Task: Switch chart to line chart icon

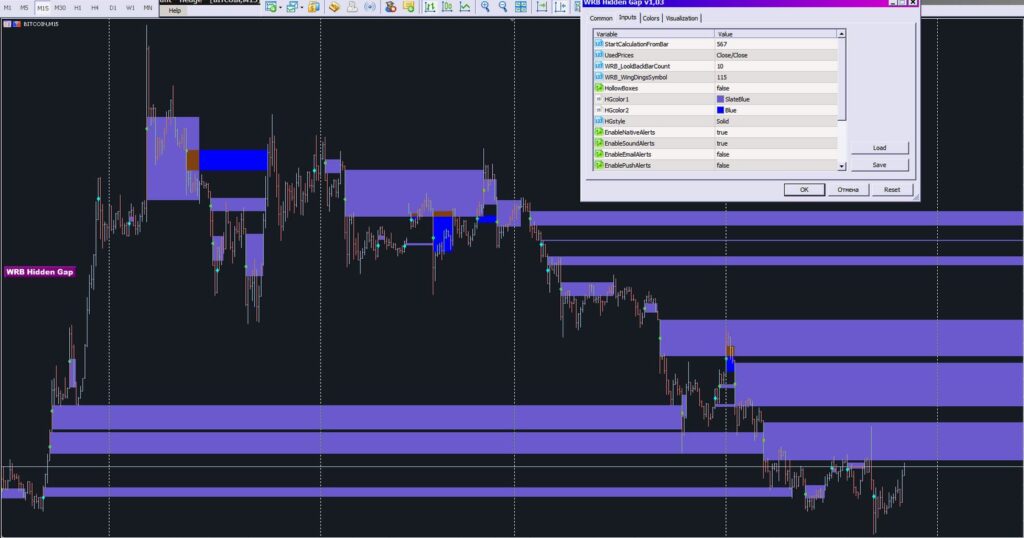Action: 465,7
